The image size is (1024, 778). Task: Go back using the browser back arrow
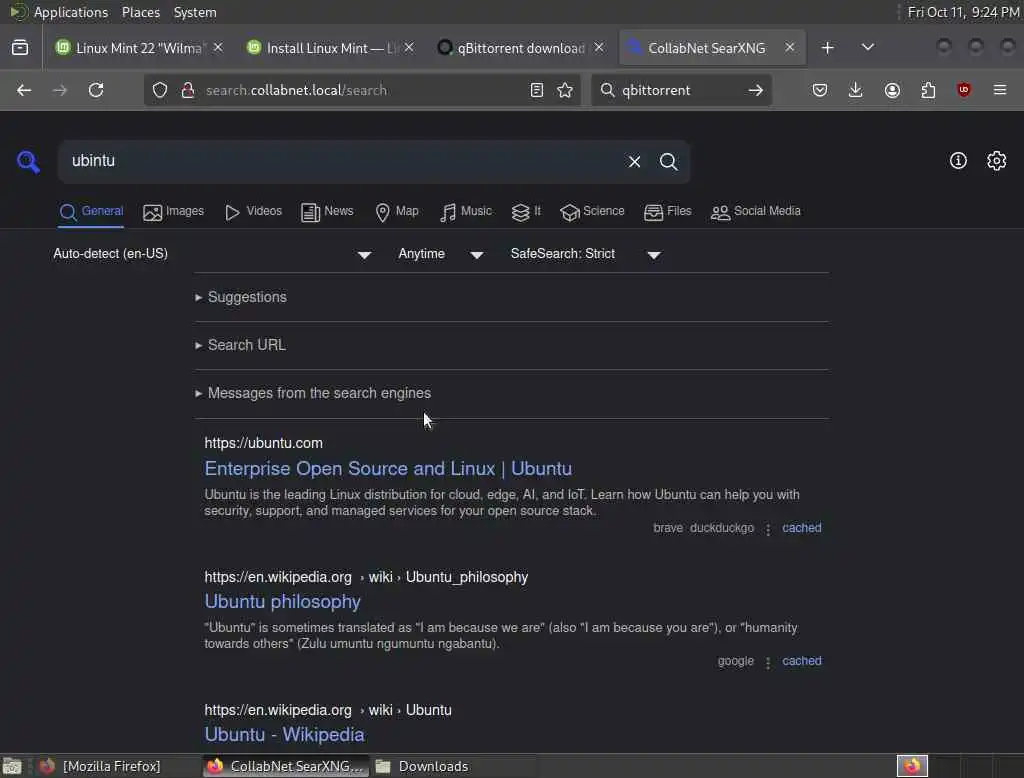tap(24, 90)
